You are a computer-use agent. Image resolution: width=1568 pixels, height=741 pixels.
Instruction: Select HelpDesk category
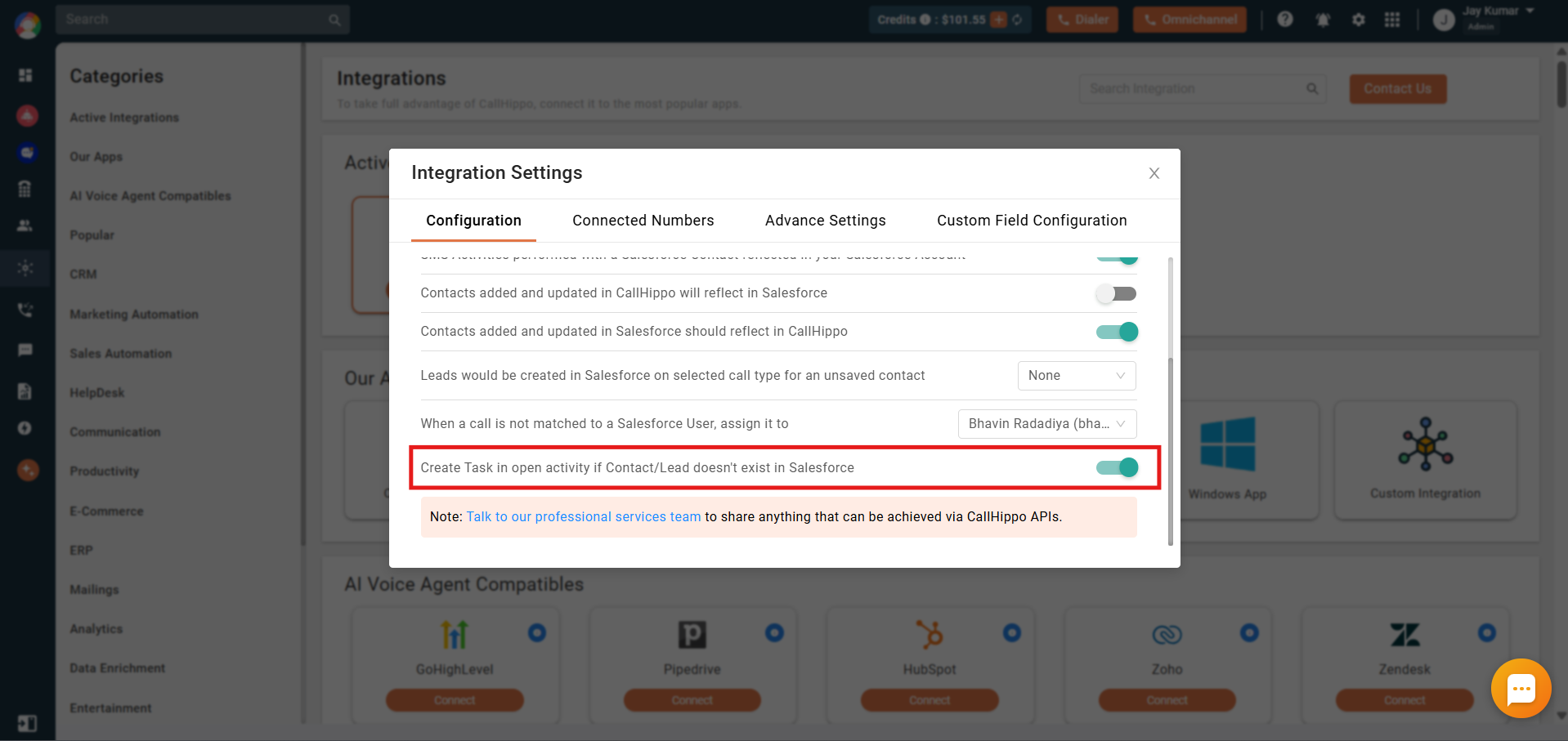(x=97, y=393)
